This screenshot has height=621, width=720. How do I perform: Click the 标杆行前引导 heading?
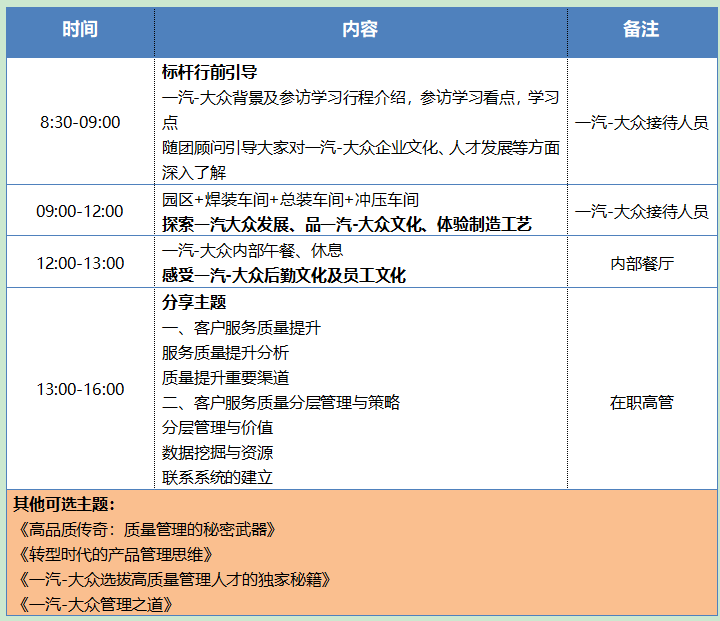point(209,72)
